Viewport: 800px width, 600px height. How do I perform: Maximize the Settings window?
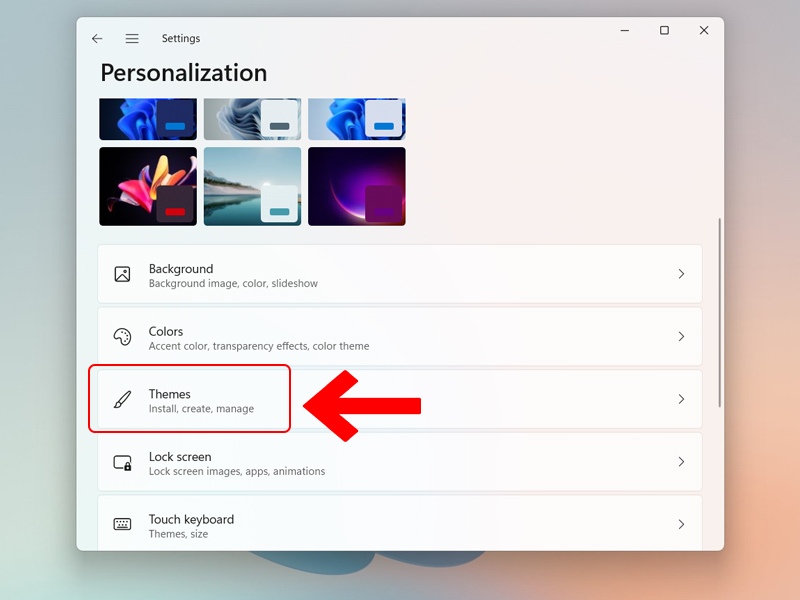pyautogui.click(x=664, y=31)
